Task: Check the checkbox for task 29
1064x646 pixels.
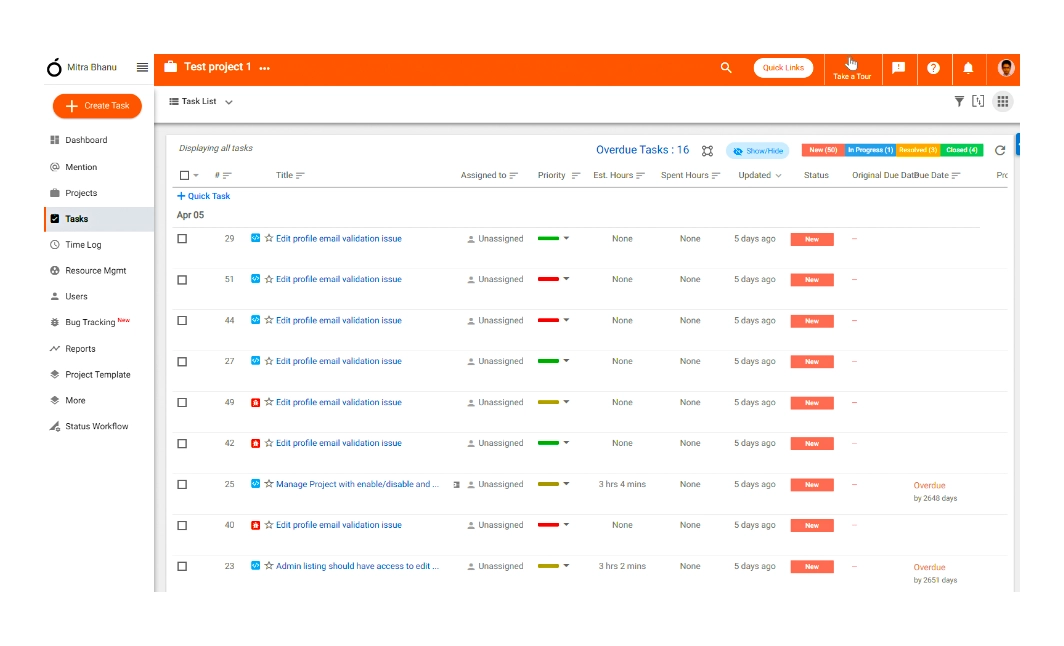Action: click(182, 238)
